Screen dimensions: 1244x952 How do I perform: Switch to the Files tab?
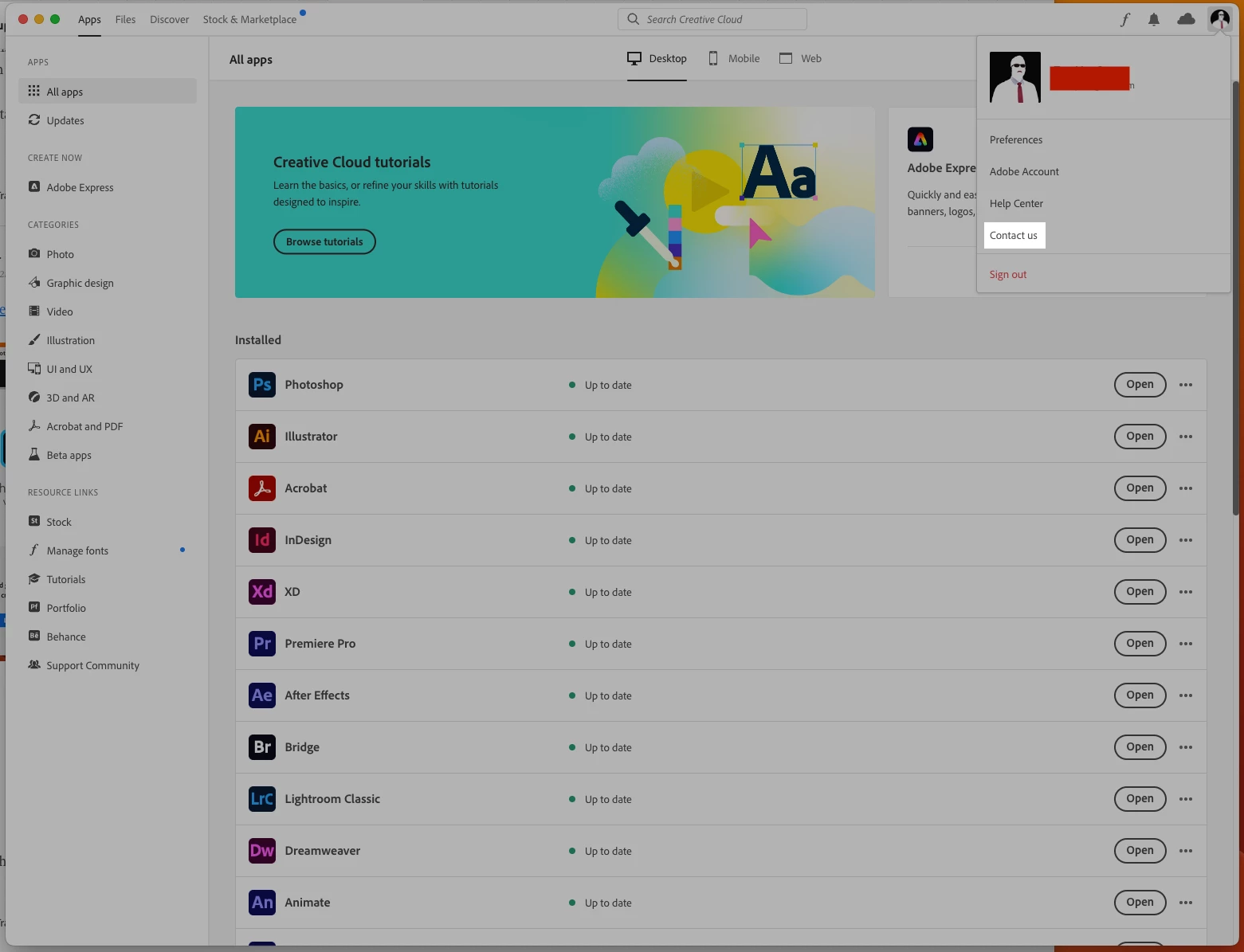coord(125,19)
